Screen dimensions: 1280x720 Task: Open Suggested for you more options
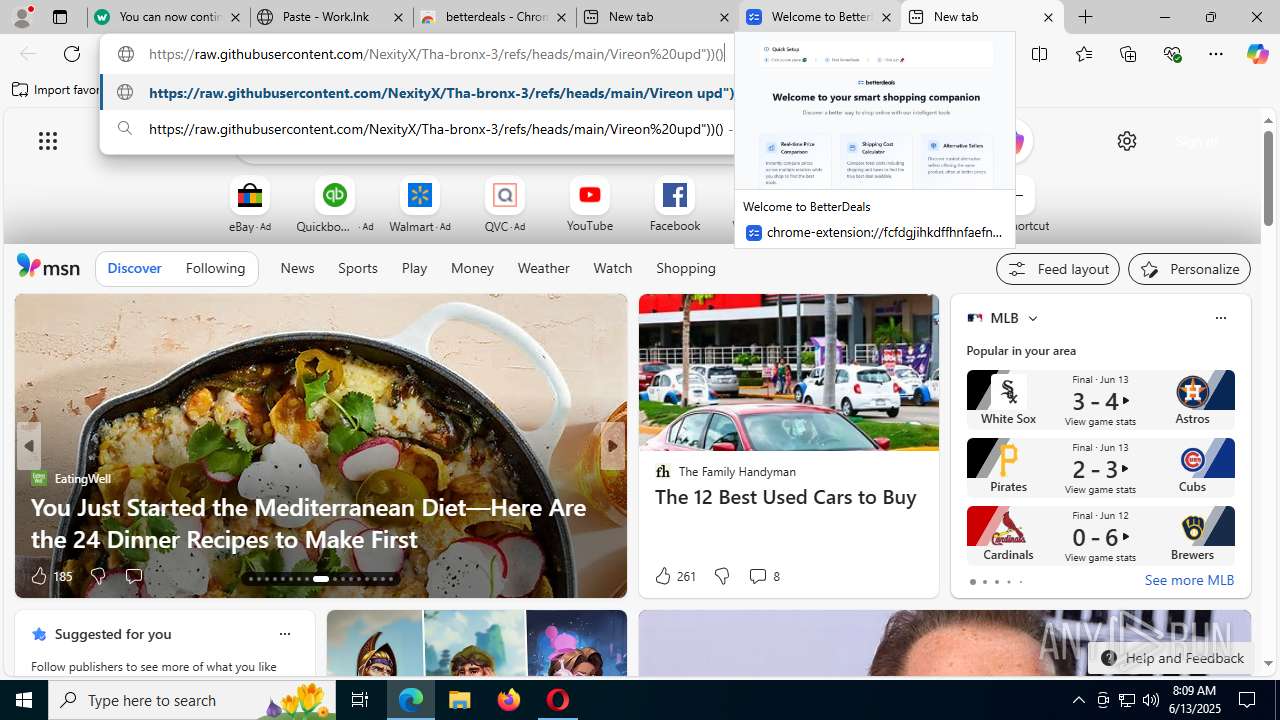click(284, 634)
